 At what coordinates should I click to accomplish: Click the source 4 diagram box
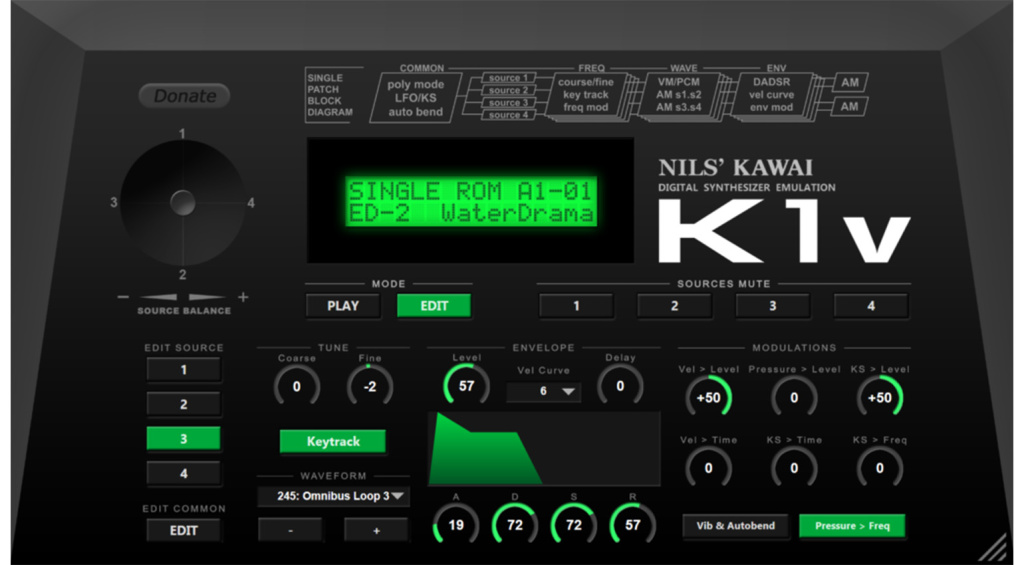tap(509, 115)
